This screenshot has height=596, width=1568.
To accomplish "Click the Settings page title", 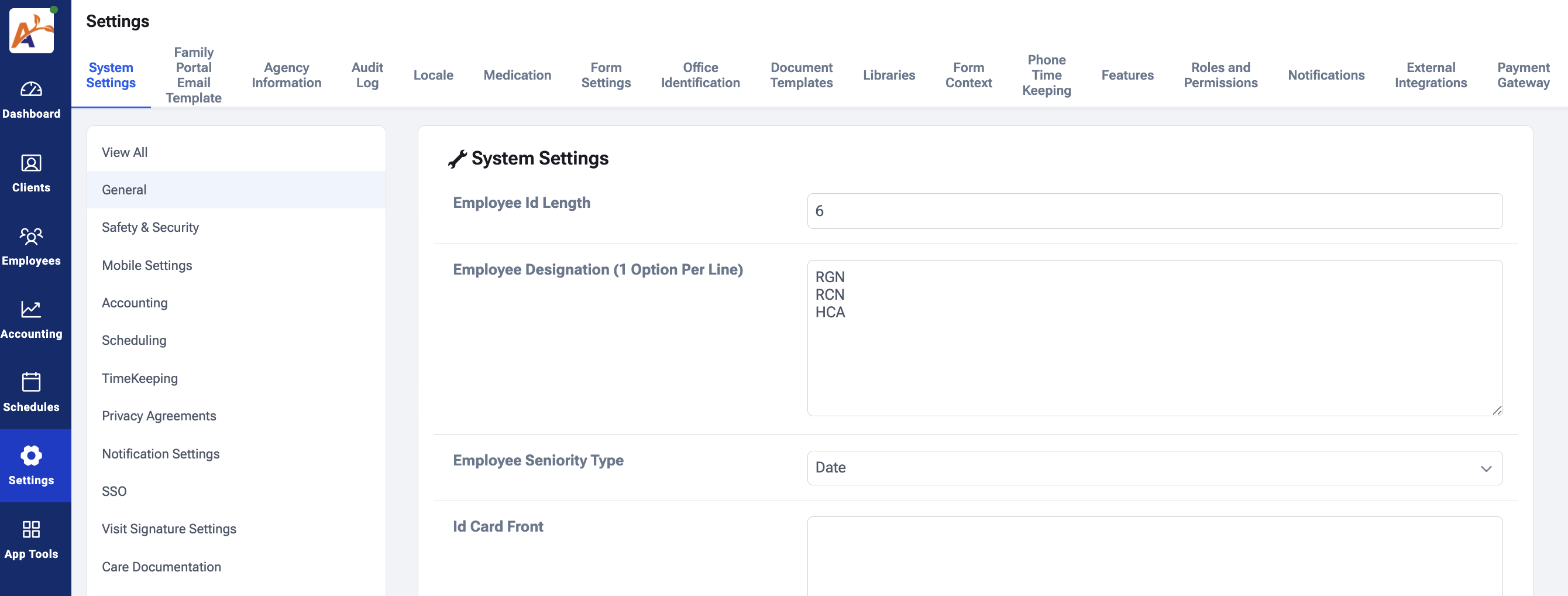I will point(118,21).
